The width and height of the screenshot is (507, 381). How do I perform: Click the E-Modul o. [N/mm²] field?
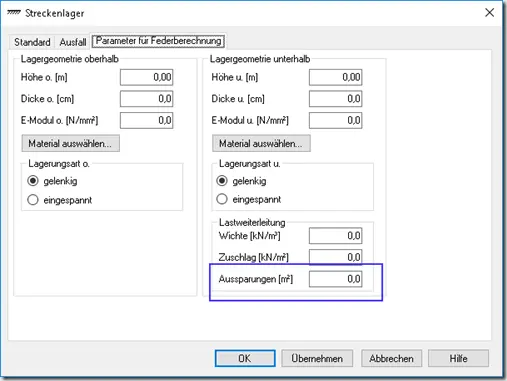pyautogui.click(x=147, y=120)
